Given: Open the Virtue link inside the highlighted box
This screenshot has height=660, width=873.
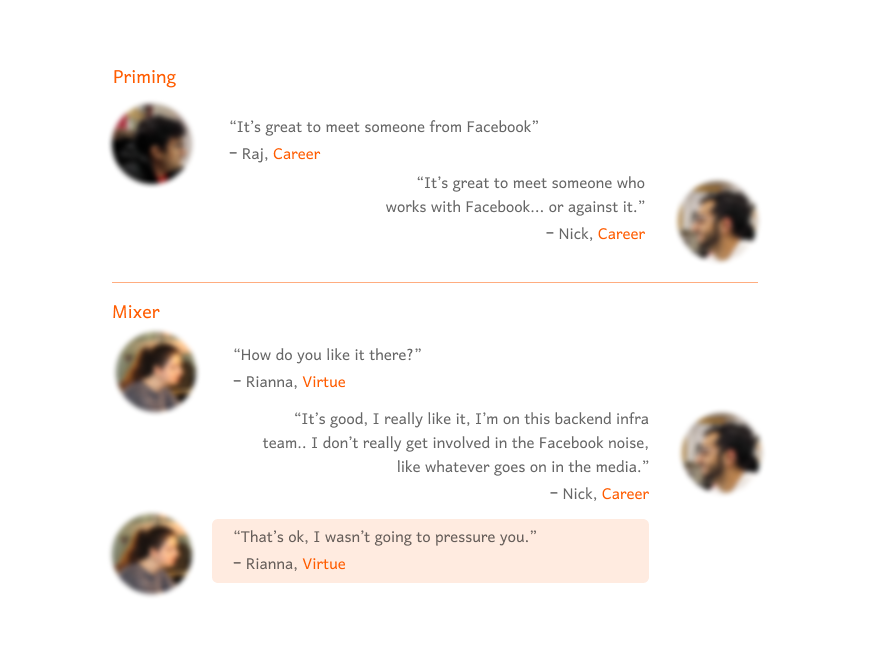Looking at the screenshot, I should pyautogui.click(x=324, y=564).
